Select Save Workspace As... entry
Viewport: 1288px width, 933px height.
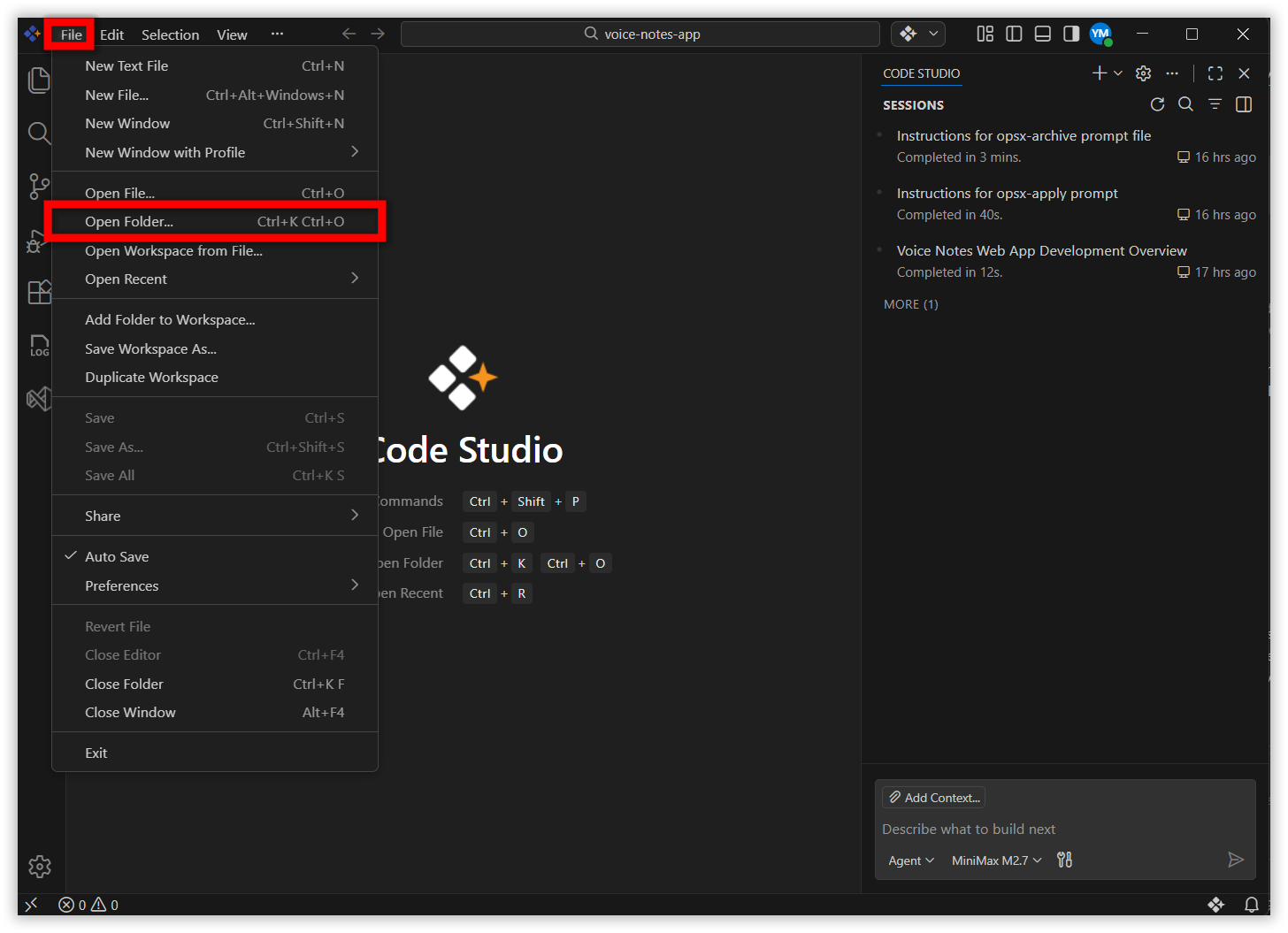click(x=215, y=348)
